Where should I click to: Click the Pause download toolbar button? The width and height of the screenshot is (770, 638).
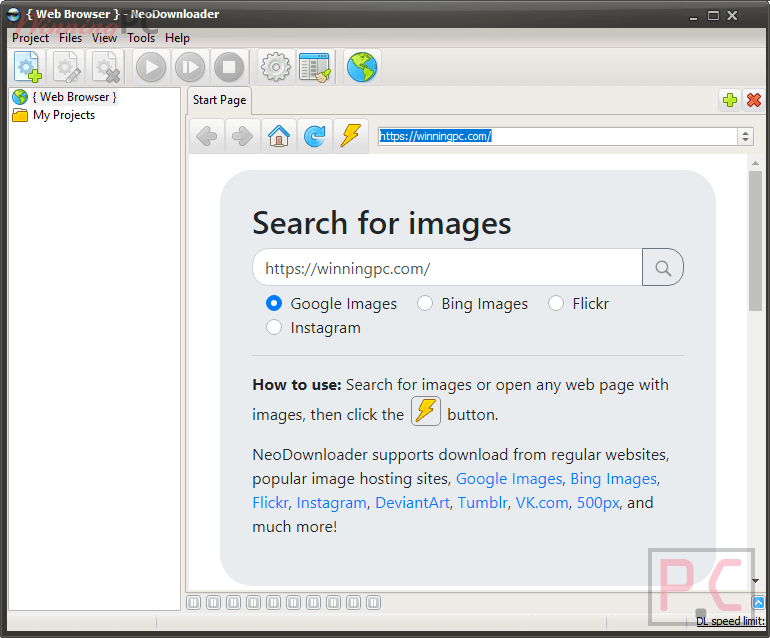[x=190, y=67]
